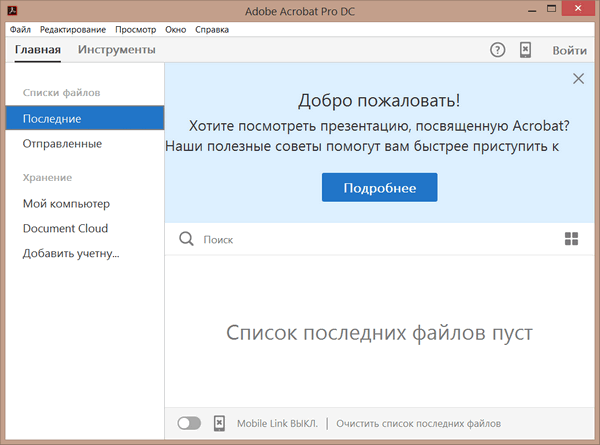
Task: Switch to thumbnail grid view
Action: pos(571,239)
